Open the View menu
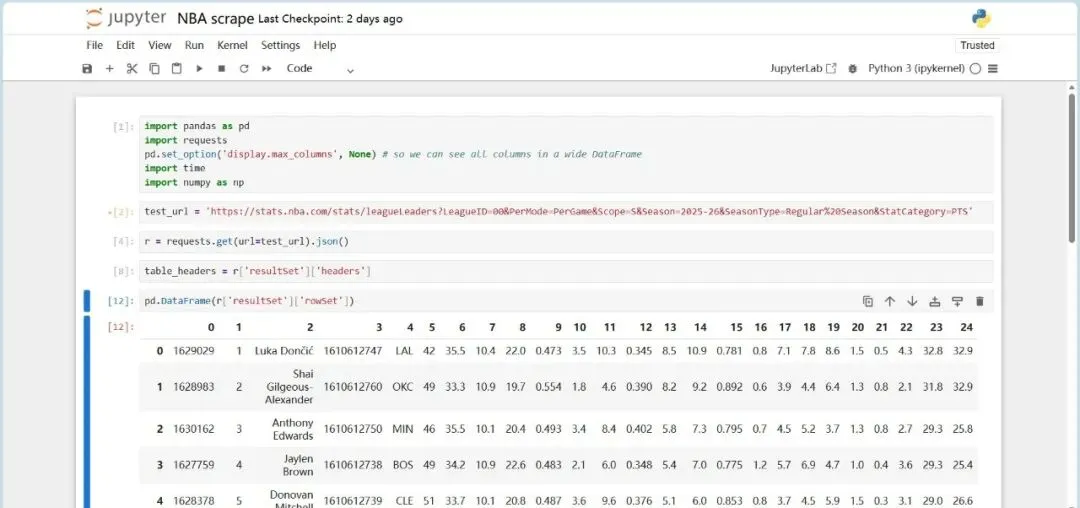Viewport: 1080px width, 508px height. click(x=160, y=45)
